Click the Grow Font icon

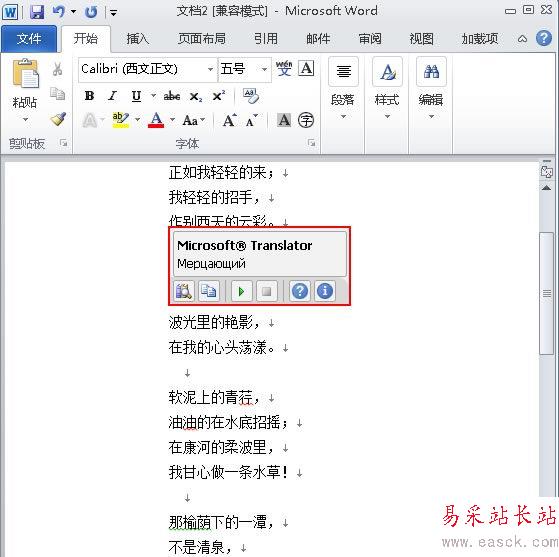tap(230, 120)
